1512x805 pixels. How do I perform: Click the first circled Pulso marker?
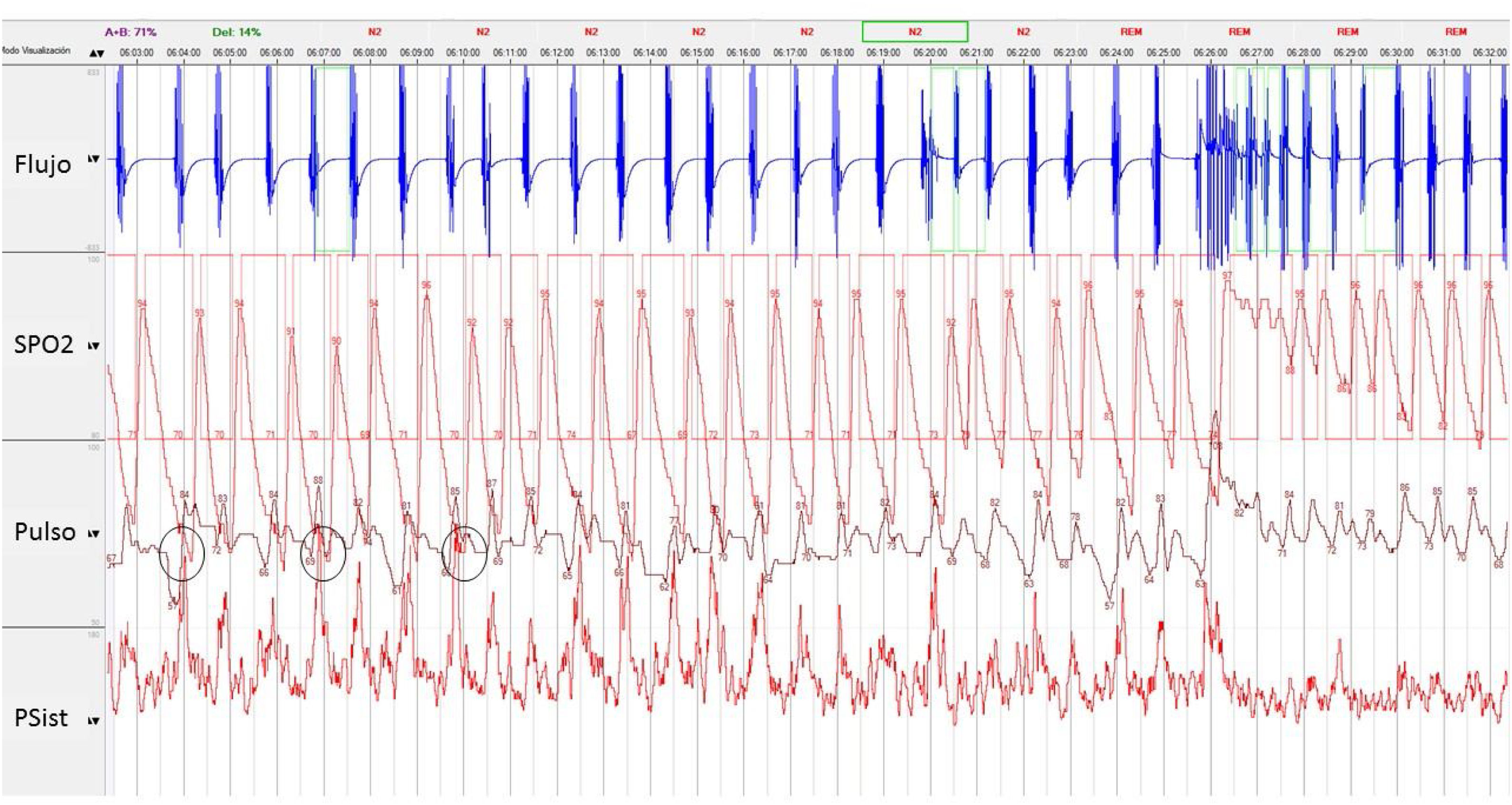pyautogui.click(x=182, y=553)
